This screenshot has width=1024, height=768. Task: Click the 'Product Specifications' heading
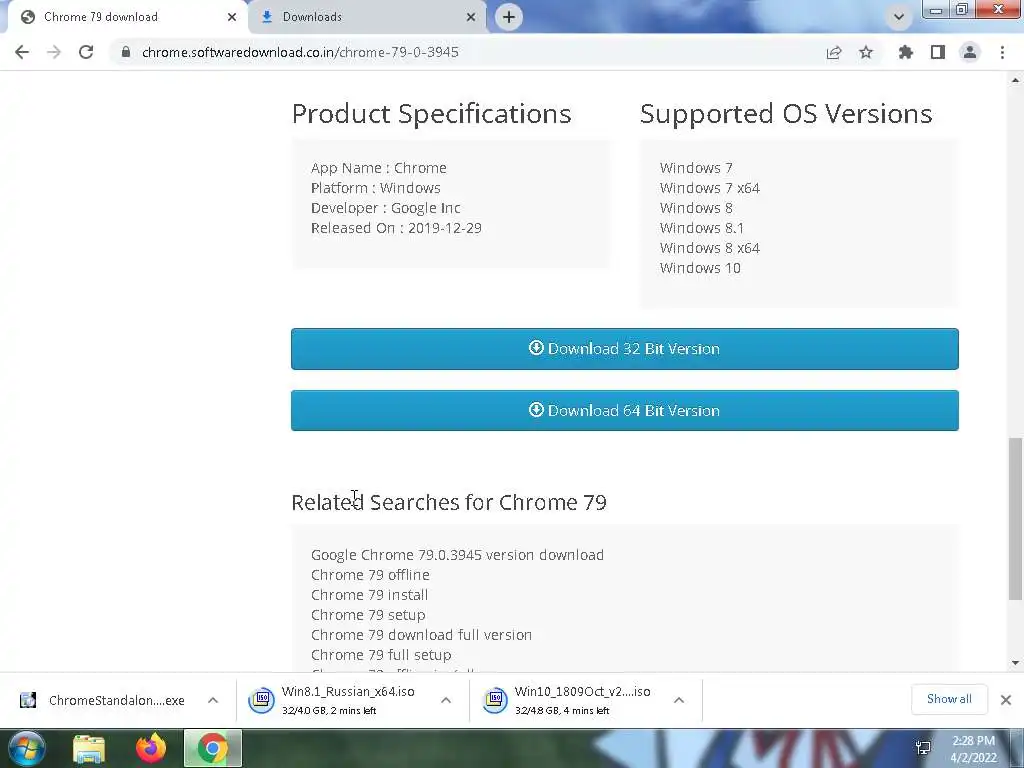[432, 114]
